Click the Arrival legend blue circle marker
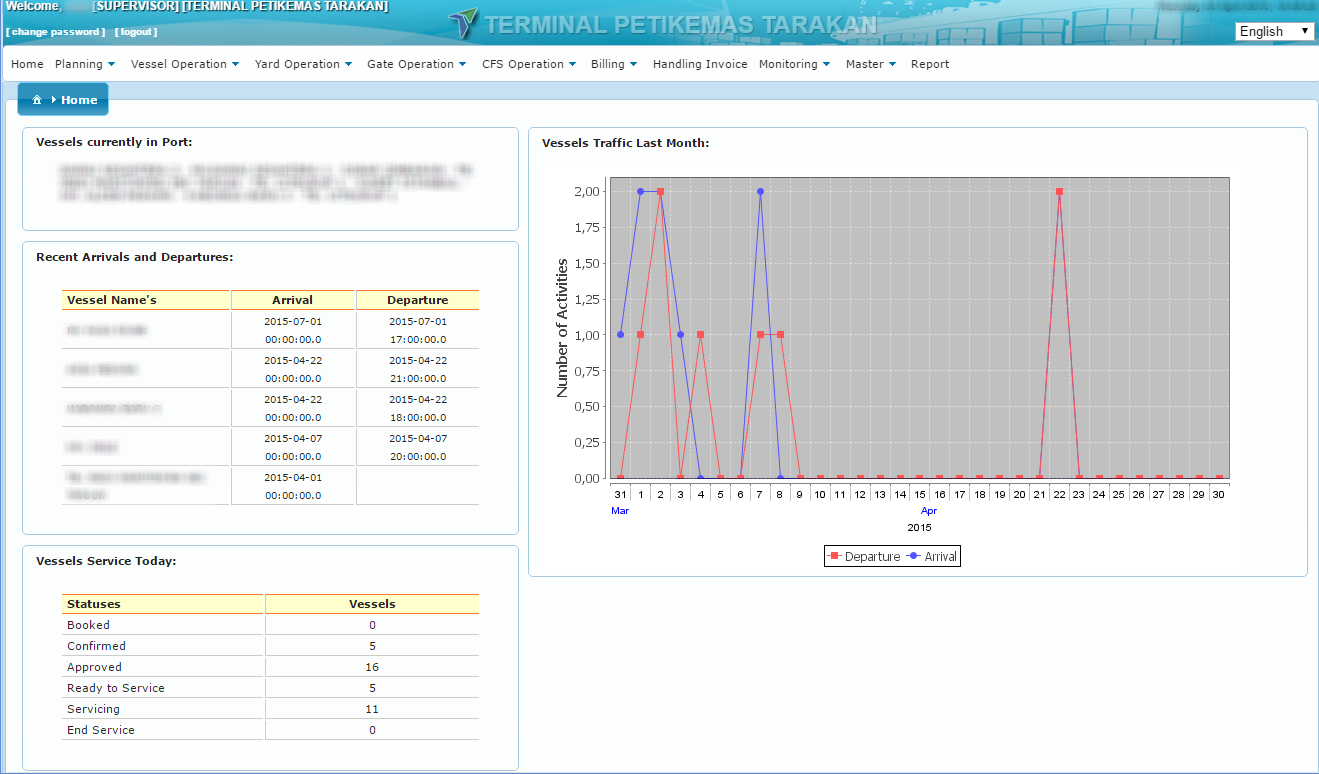The width and height of the screenshot is (1319, 774). (x=914, y=556)
